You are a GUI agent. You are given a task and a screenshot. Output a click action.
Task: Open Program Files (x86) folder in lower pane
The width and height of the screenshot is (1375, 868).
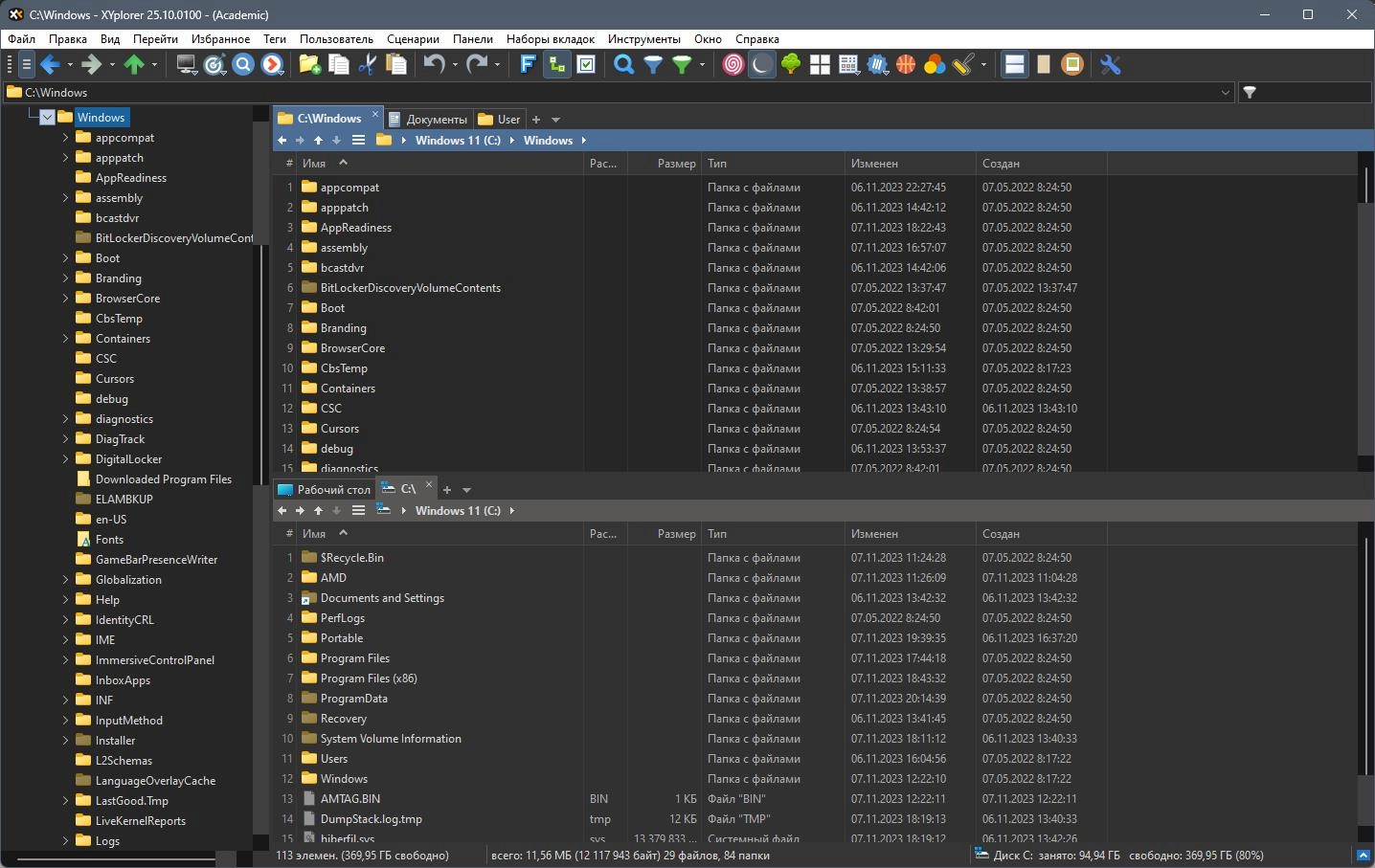pos(368,679)
